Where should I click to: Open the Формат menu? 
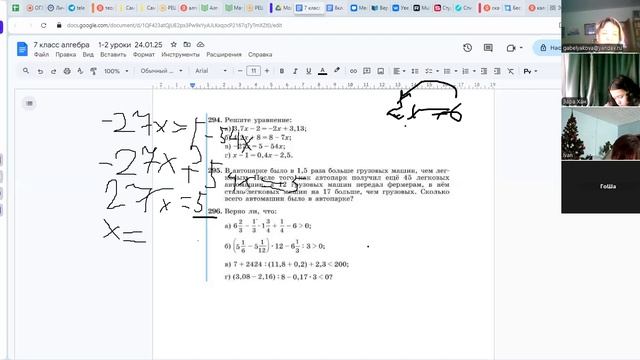tap(144, 54)
